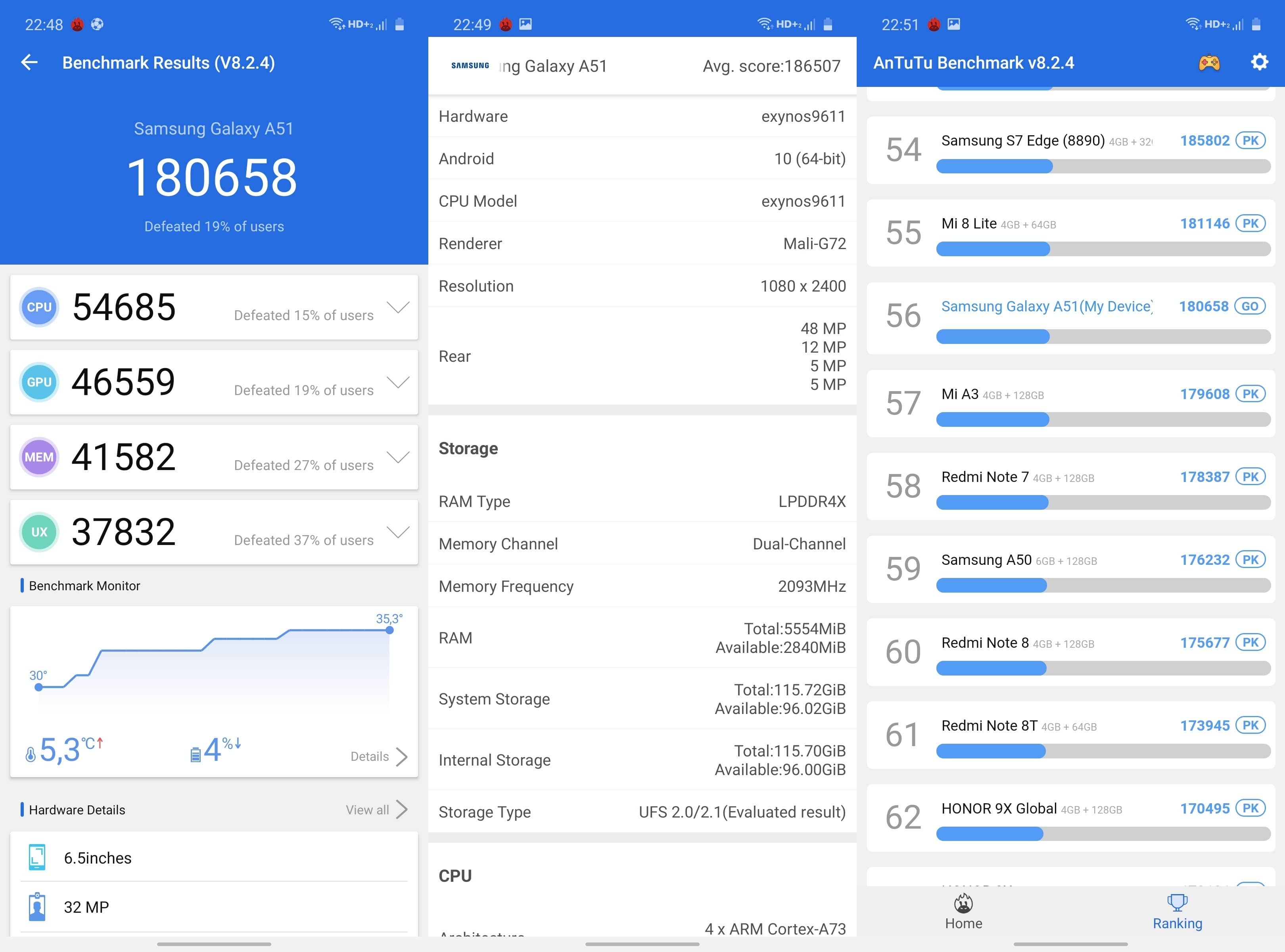This screenshot has height=952, width=1285.
Task: Tap GO button for Samsung Galaxy A51 (My Device)
Action: 1250,307
